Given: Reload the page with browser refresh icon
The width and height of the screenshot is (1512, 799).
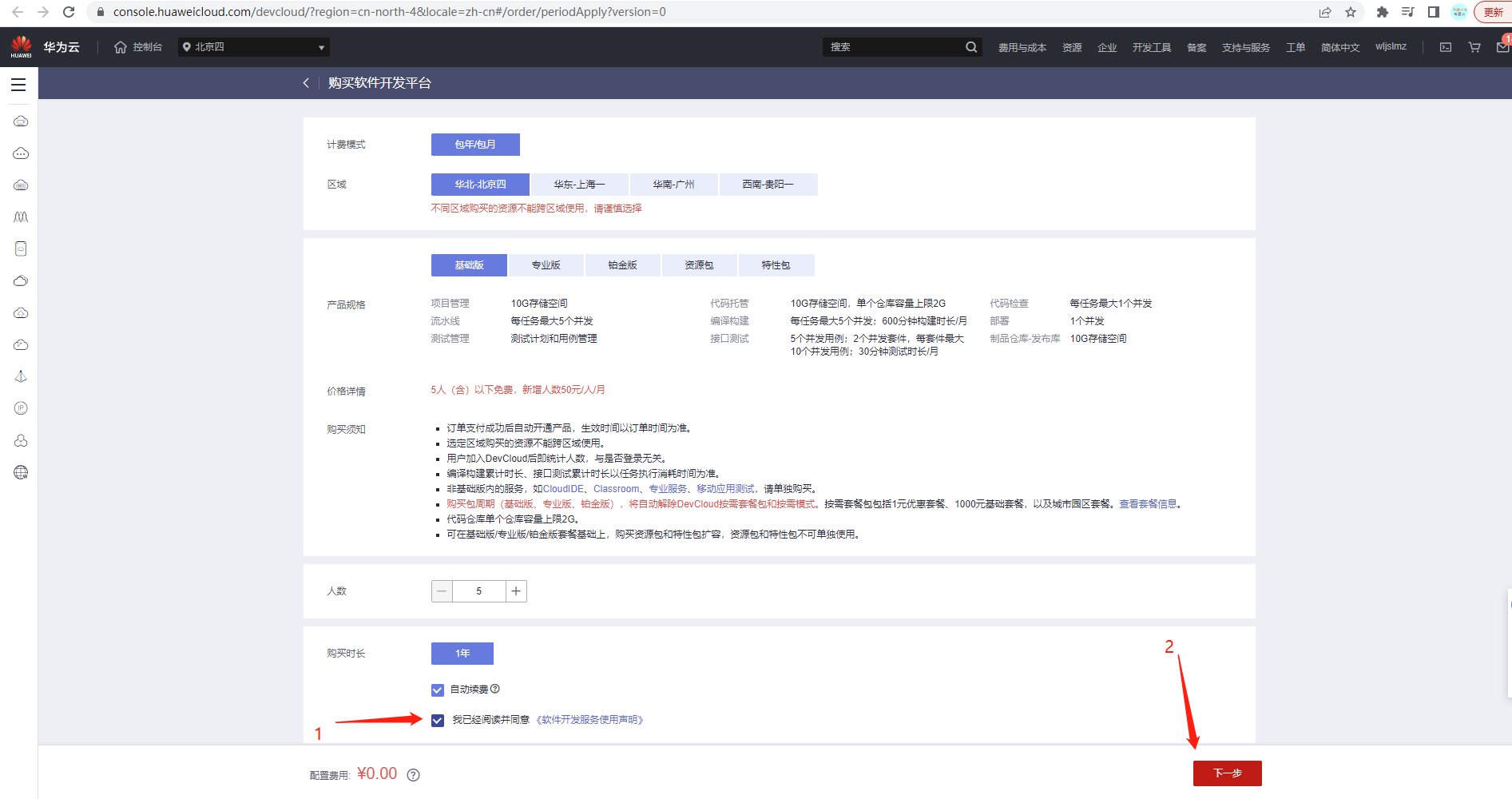Looking at the screenshot, I should [x=69, y=12].
